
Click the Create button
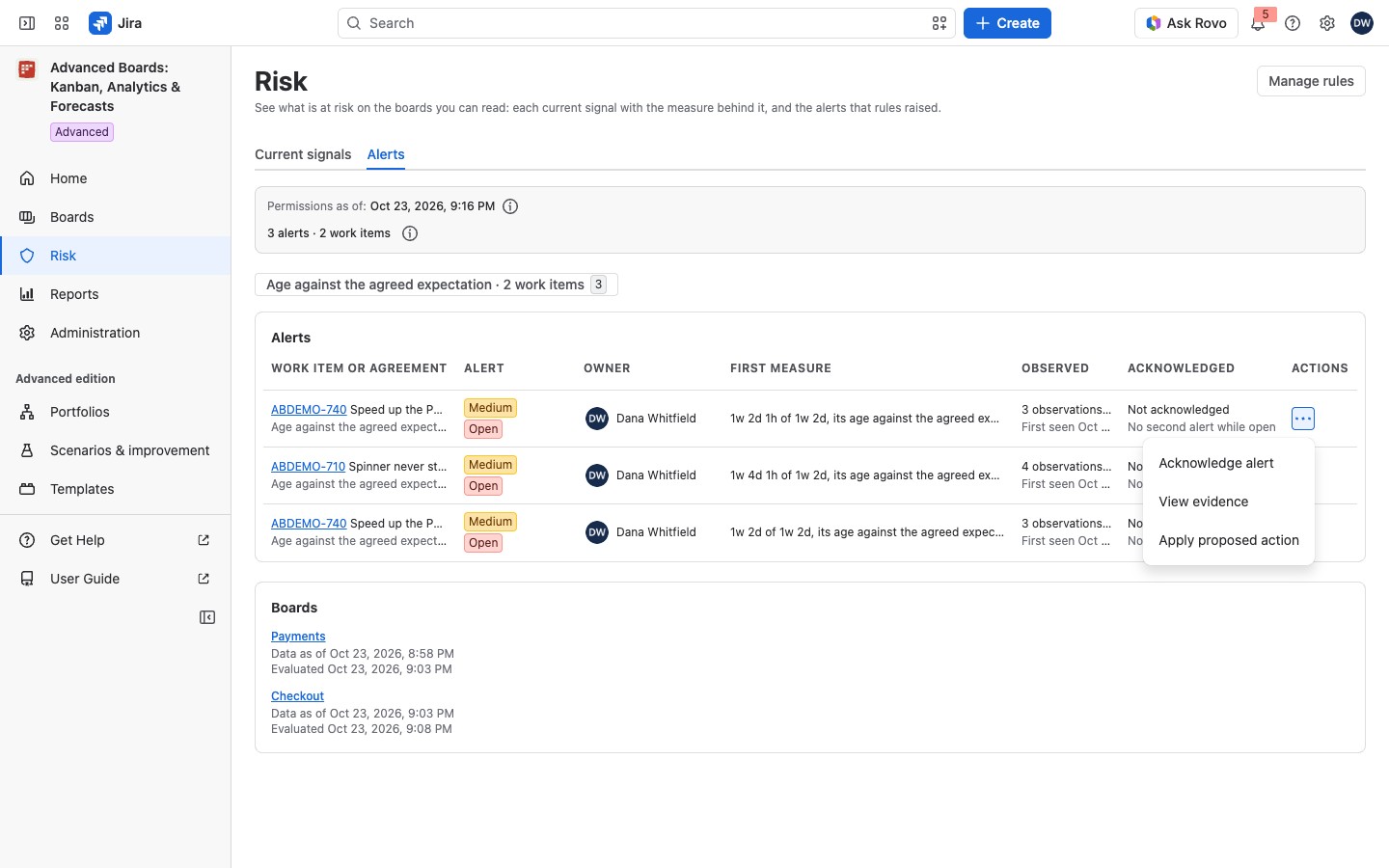(1007, 23)
